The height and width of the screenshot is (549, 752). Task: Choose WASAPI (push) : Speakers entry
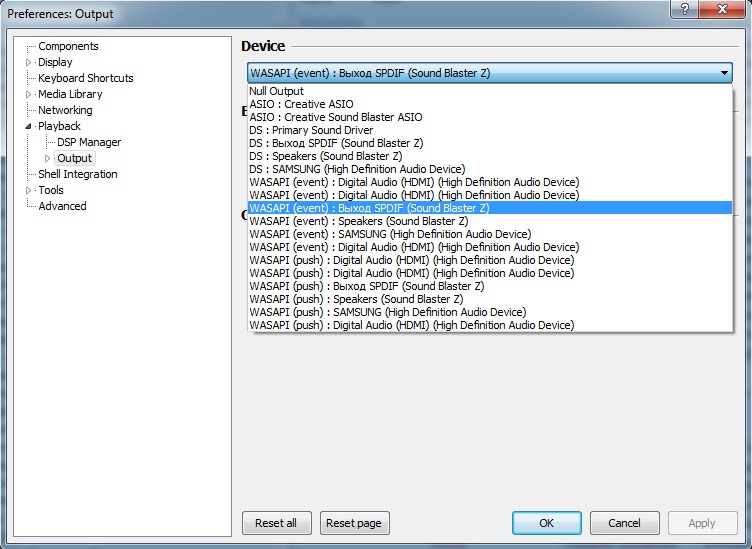(490, 299)
